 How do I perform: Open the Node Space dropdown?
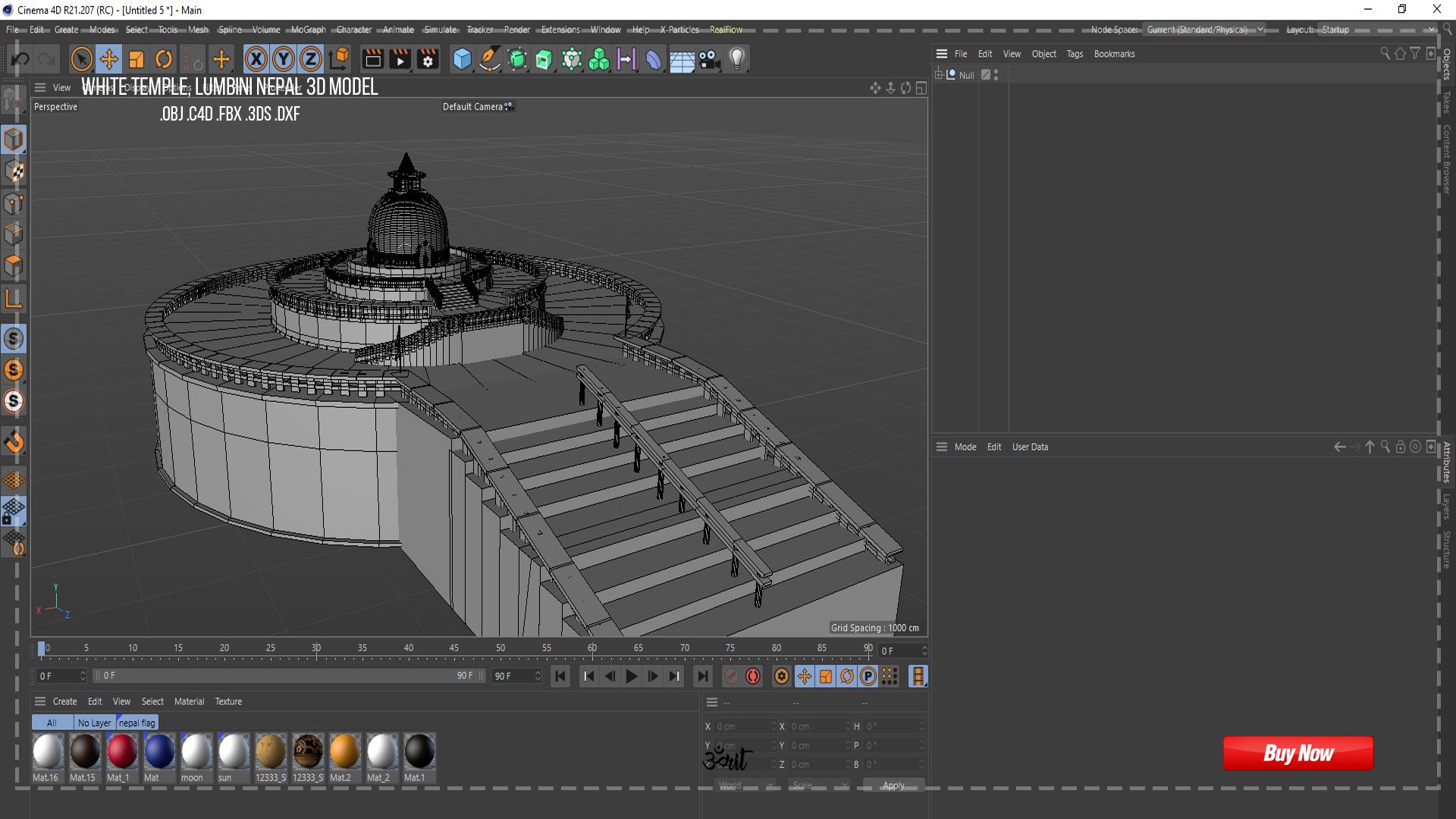(1204, 30)
